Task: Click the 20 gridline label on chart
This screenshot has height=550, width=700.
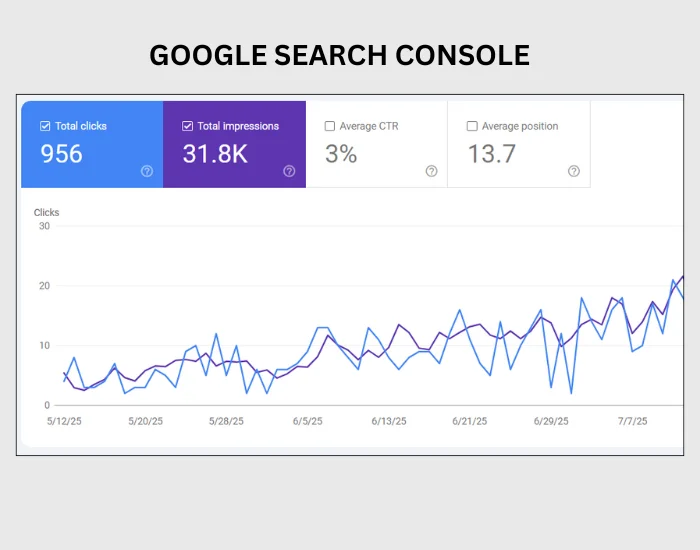Action: click(x=44, y=286)
